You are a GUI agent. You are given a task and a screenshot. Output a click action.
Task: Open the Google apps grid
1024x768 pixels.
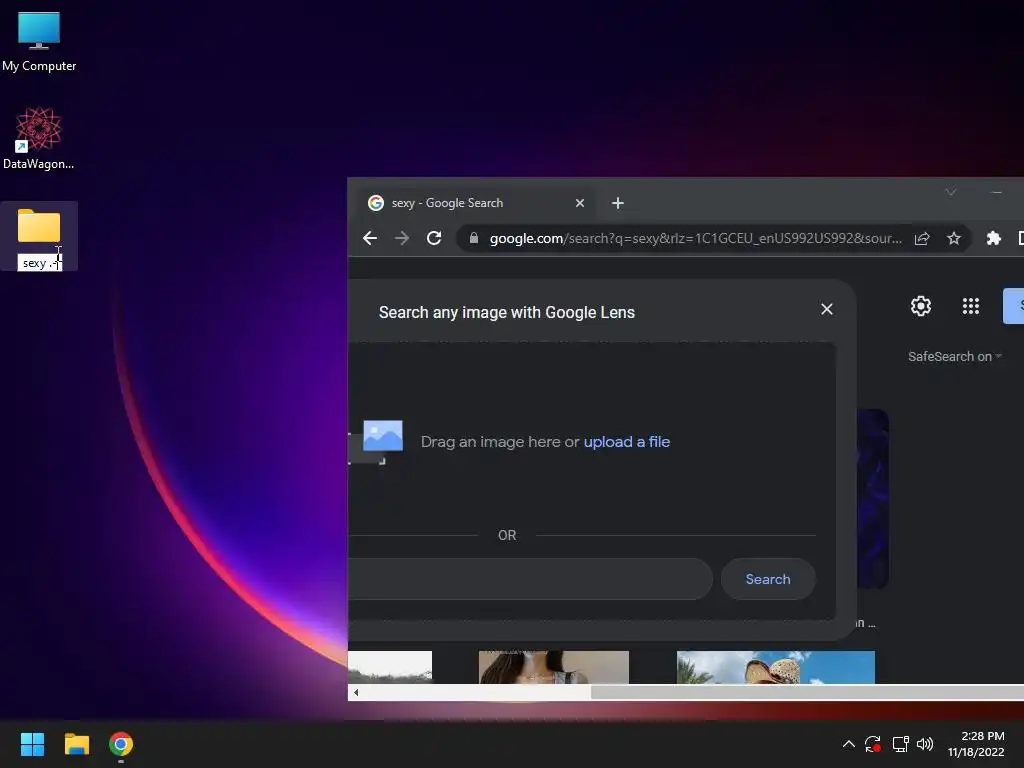point(970,306)
